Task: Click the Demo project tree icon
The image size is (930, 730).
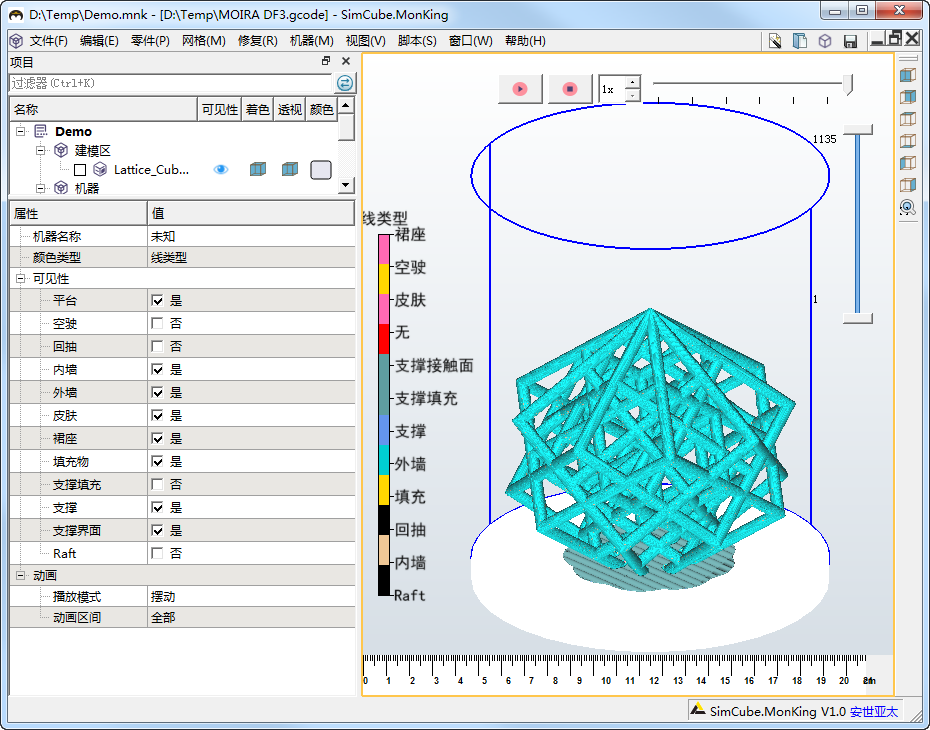Action: (41, 131)
